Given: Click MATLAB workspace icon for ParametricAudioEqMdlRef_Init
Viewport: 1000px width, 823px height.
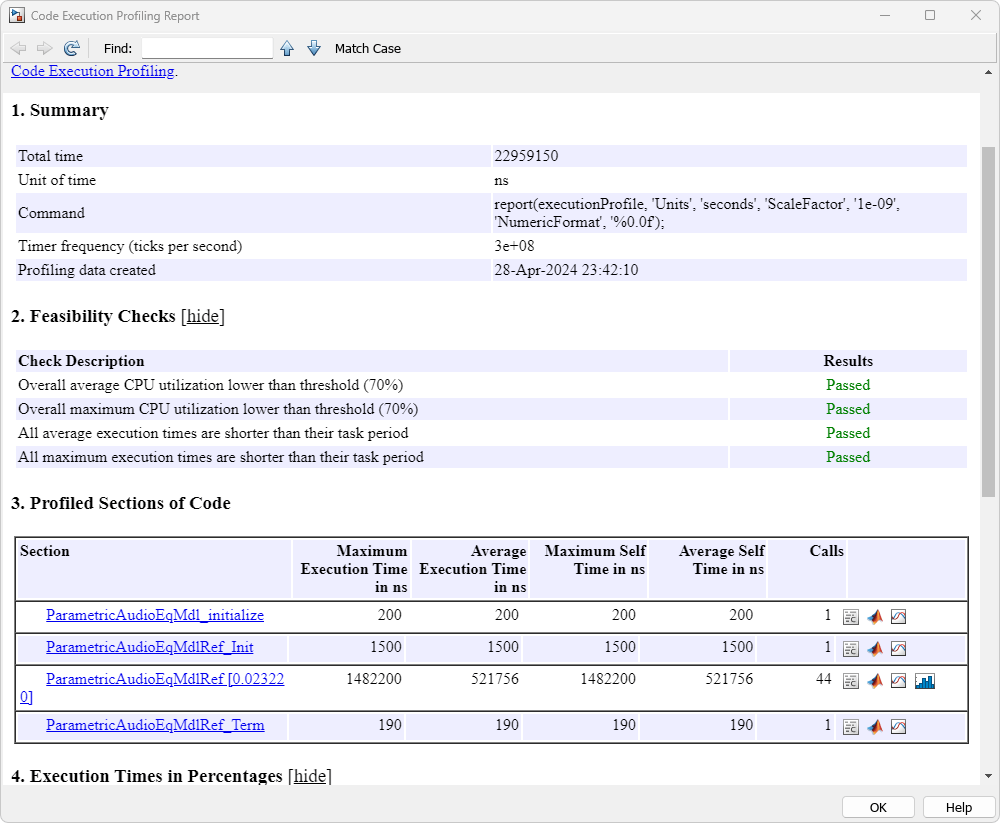Looking at the screenshot, I should [x=875, y=648].
